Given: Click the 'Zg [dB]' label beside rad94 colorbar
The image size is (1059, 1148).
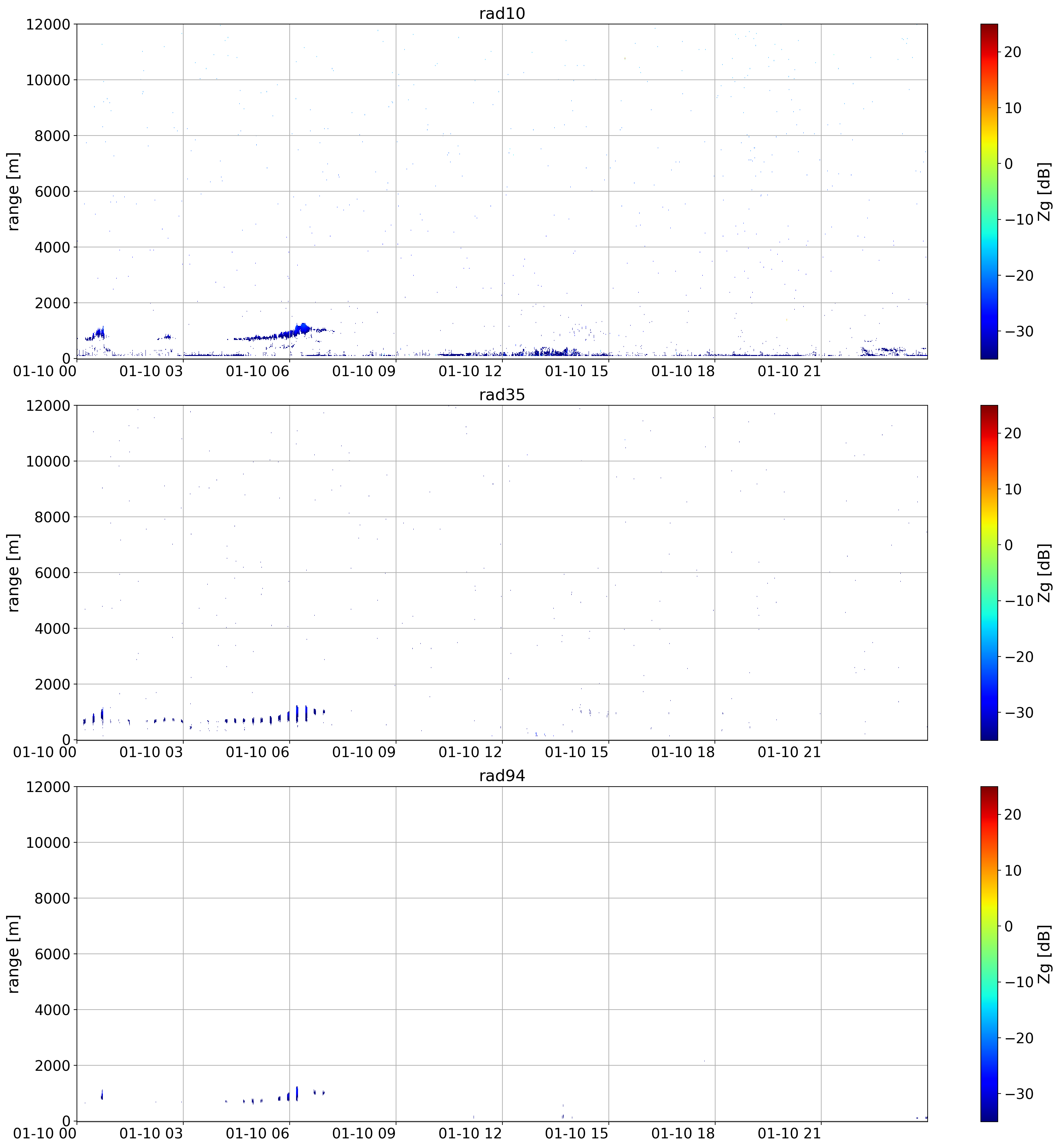Looking at the screenshot, I should (1045, 954).
